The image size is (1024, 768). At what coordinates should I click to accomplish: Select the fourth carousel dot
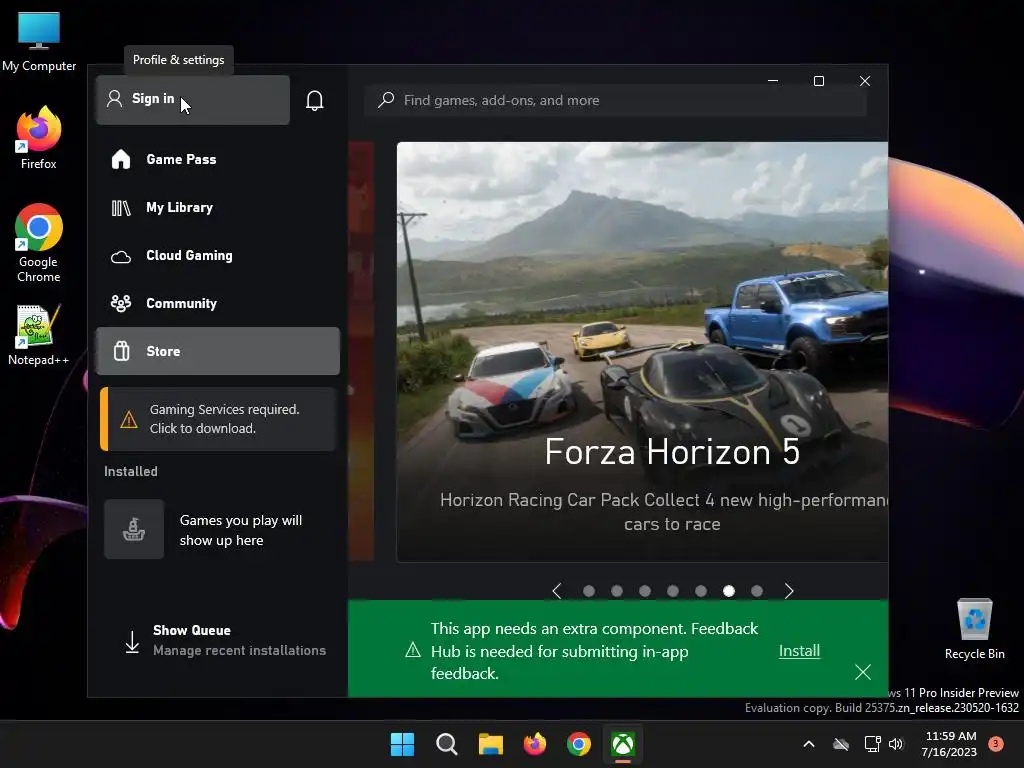(x=673, y=591)
